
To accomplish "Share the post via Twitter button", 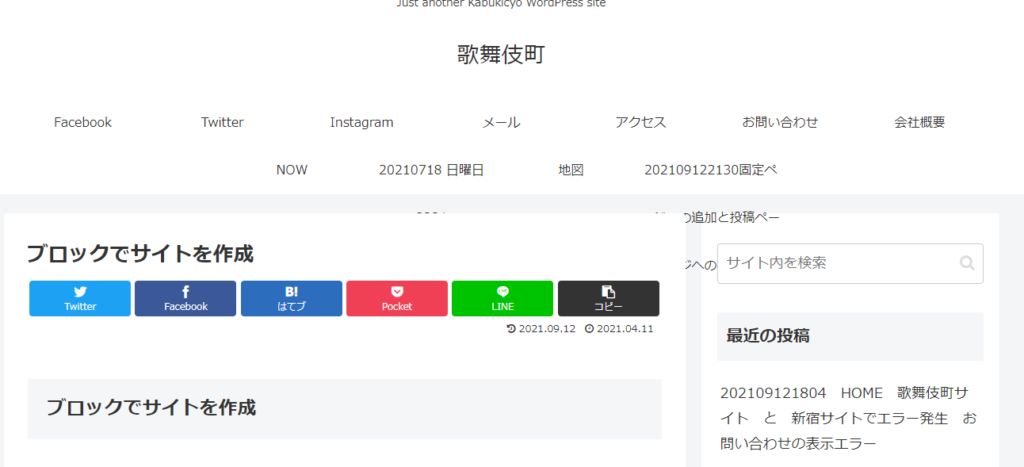I will pyautogui.click(x=80, y=298).
